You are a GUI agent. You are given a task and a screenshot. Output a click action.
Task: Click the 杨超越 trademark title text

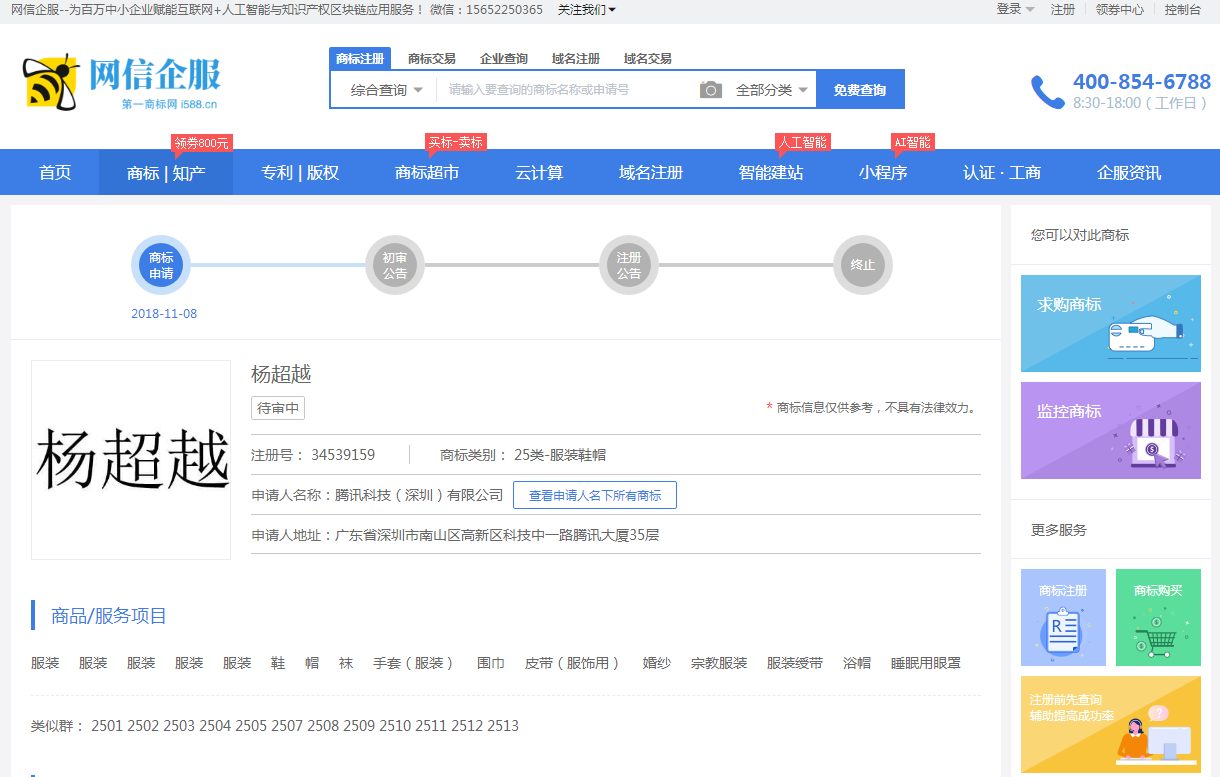281,375
